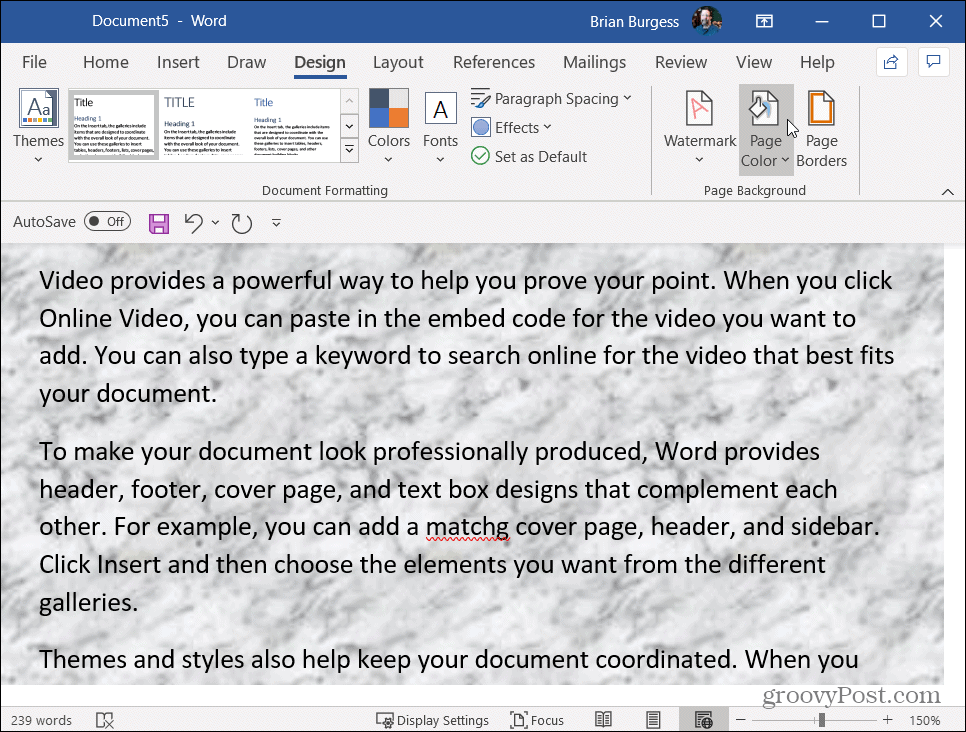Click the Watermark button
This screenshot has height=732, width=966.
tap(699, 126)
